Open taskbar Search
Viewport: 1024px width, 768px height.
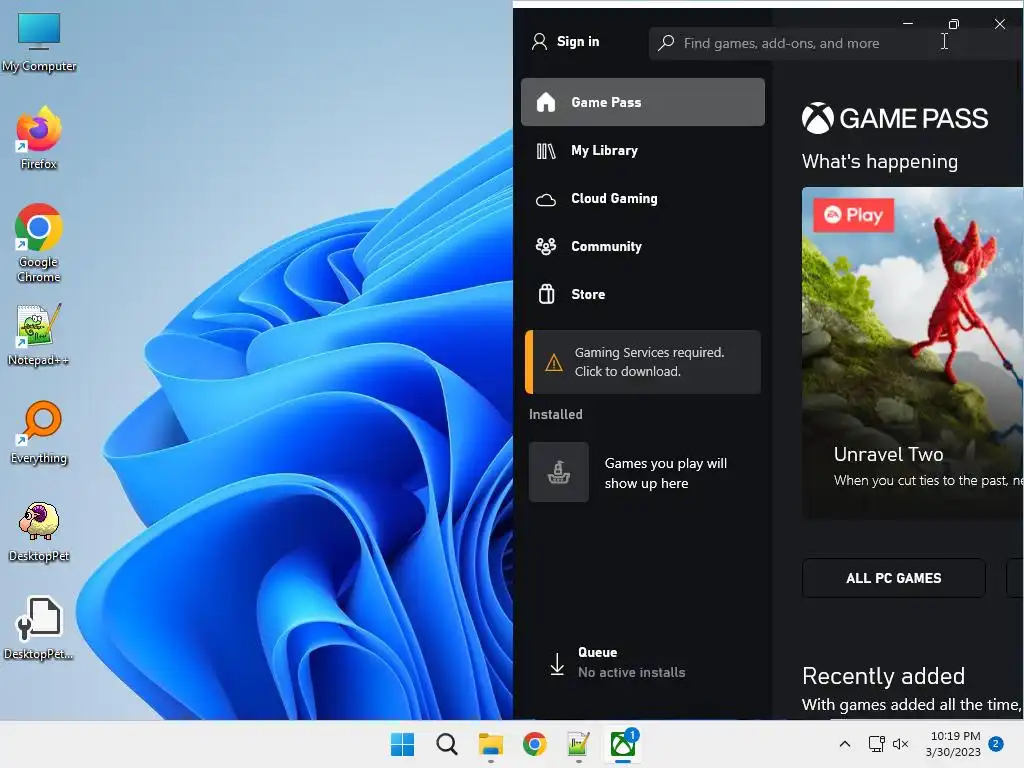click(x=447, y=744)
